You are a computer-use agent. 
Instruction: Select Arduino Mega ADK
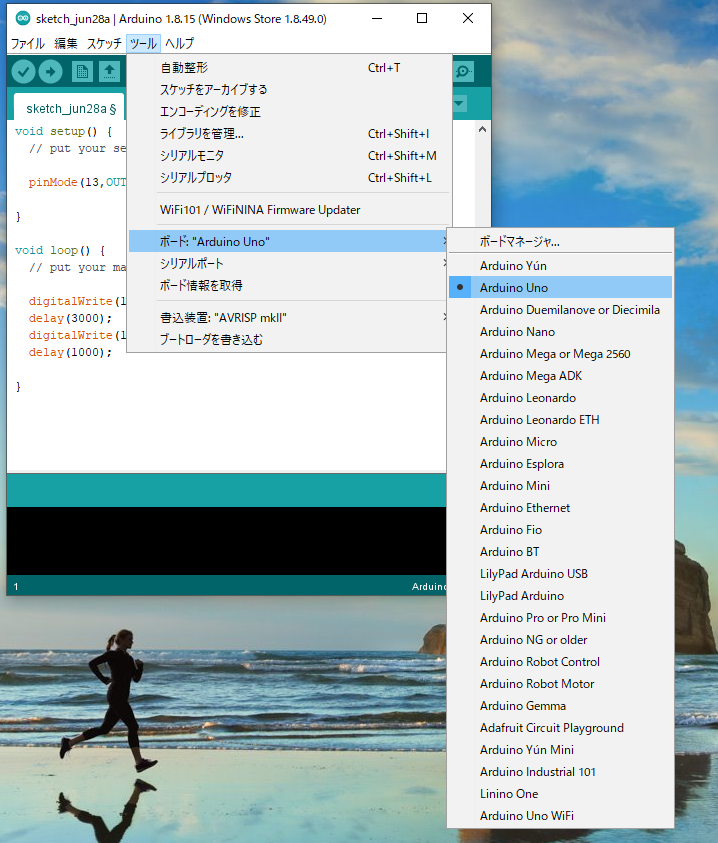point(560,376)
